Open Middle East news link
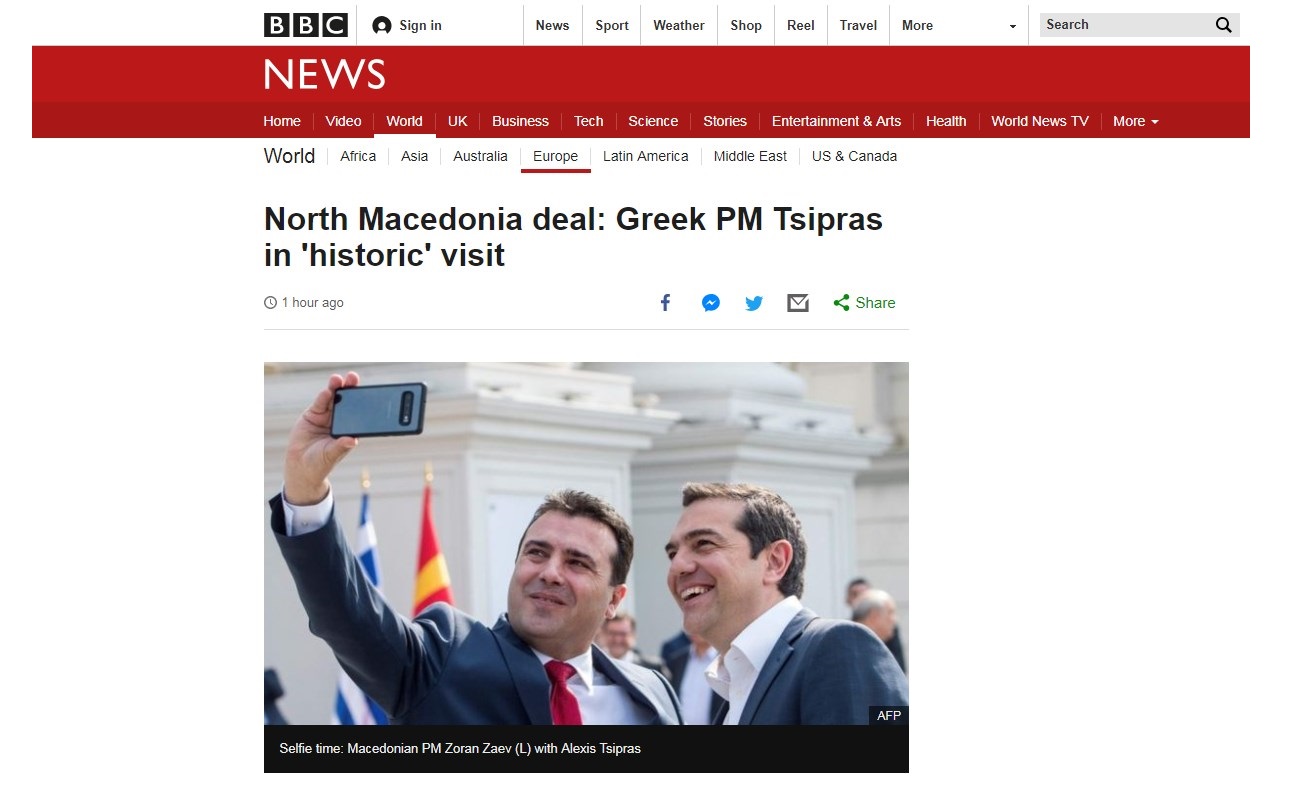The width and height of the screenshot is (1296, 789). pos(750,156)
